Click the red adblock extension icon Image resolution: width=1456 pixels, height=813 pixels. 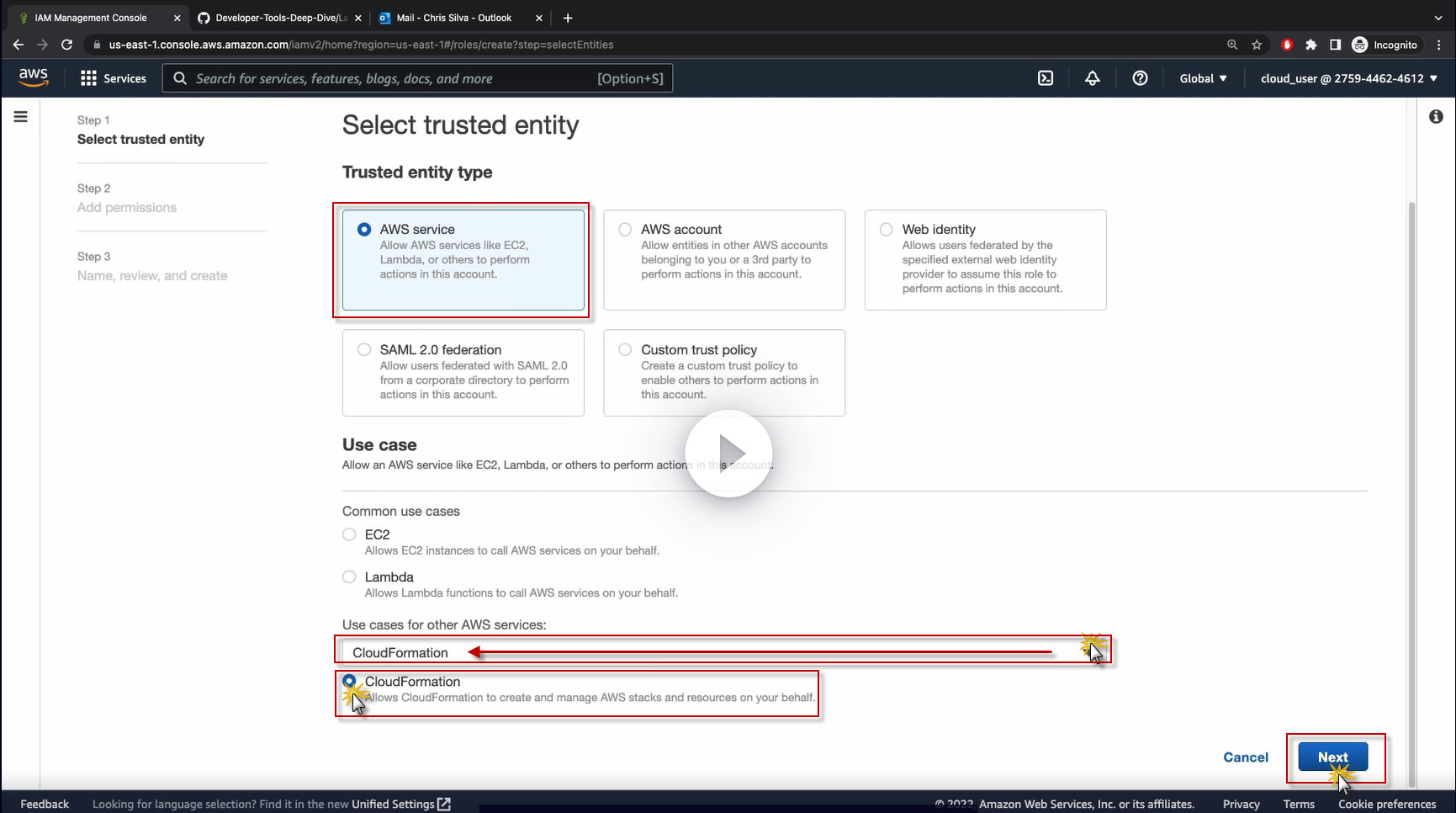pyautogui.click(x=1287, y=45)
